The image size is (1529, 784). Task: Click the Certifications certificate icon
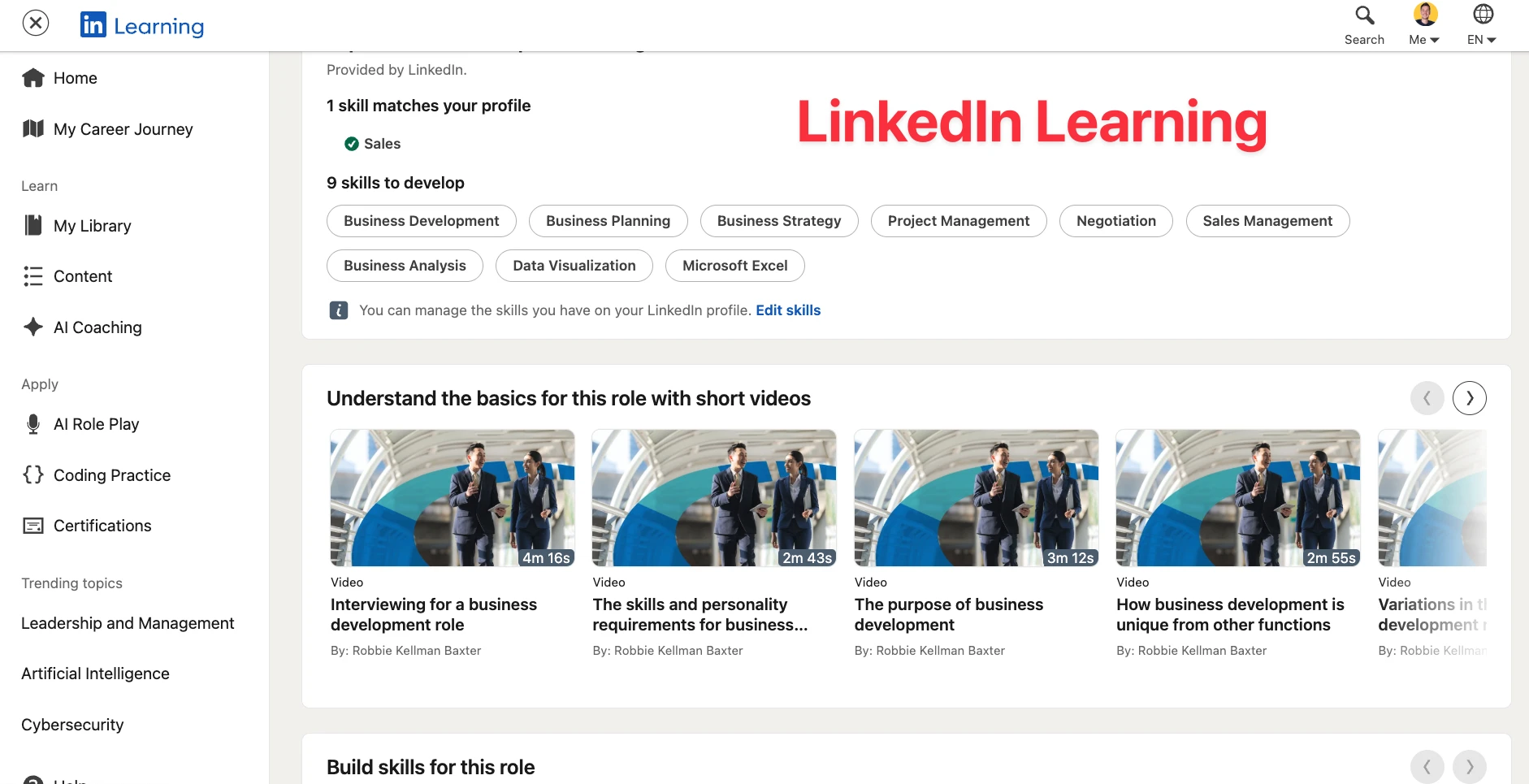[33, 526]
